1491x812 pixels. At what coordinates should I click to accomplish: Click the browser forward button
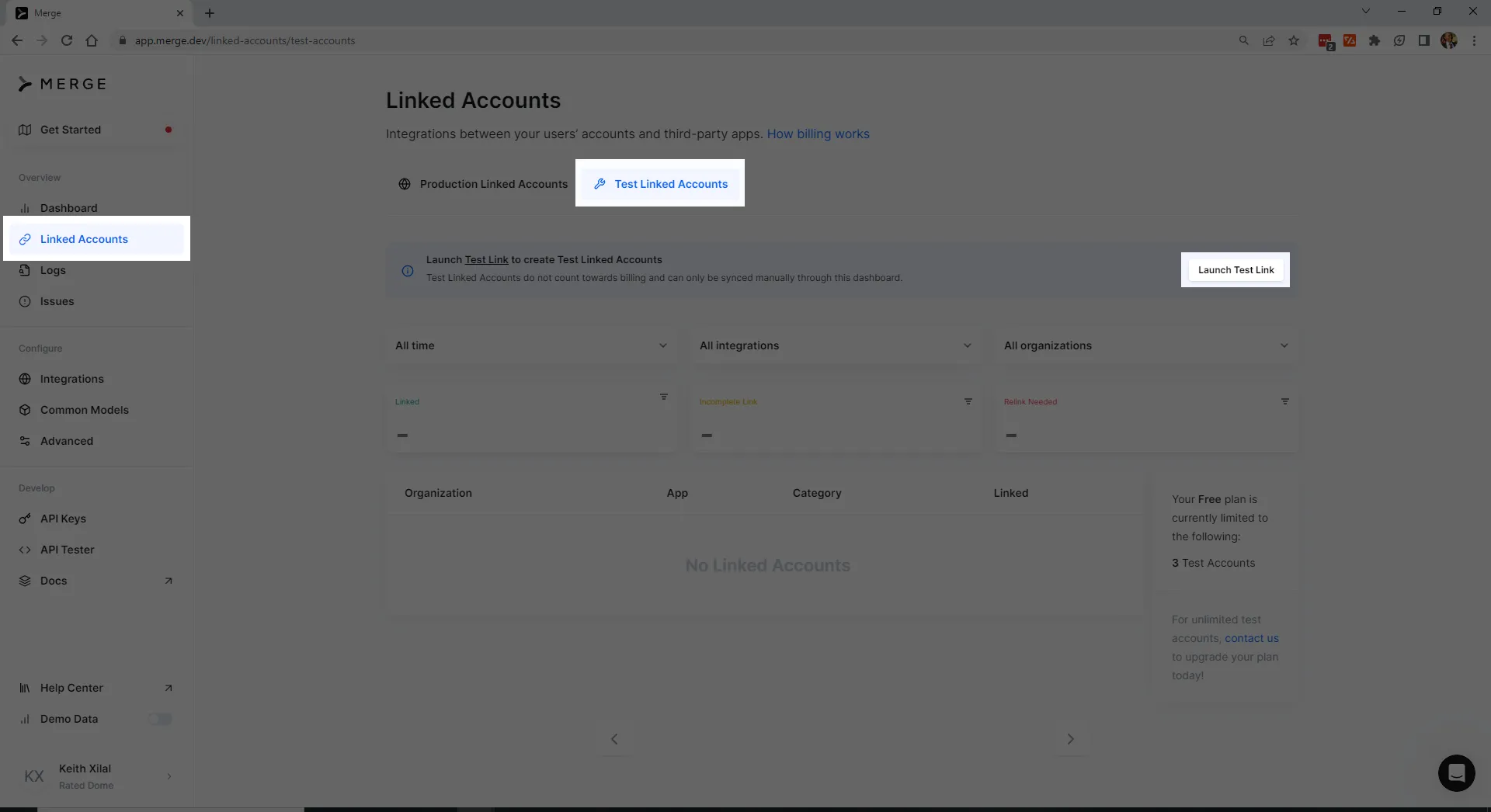pos(42,40)
